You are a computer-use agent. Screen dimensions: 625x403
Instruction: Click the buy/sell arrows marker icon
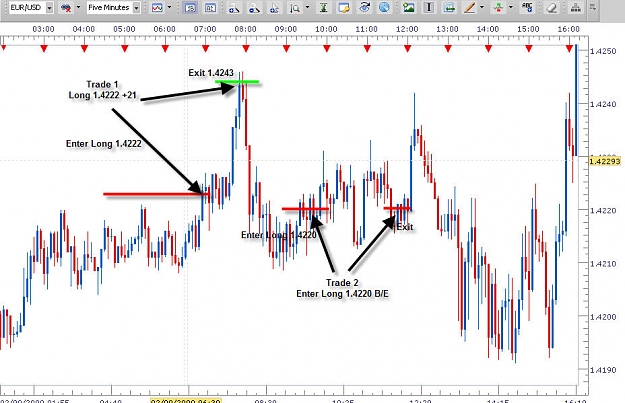pyautogui.click(x=498, y=7)
